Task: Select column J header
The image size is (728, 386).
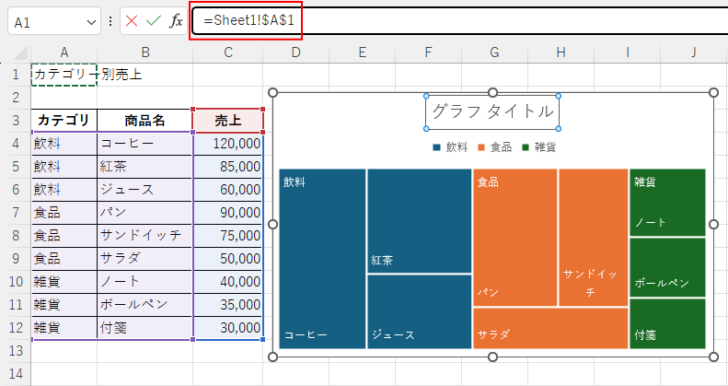Action: click(x=694, y=52)
